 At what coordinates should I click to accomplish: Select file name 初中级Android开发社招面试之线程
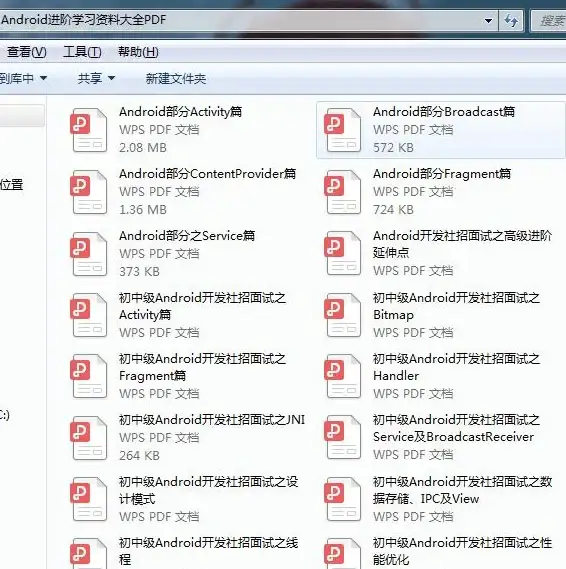pos(209,551)
